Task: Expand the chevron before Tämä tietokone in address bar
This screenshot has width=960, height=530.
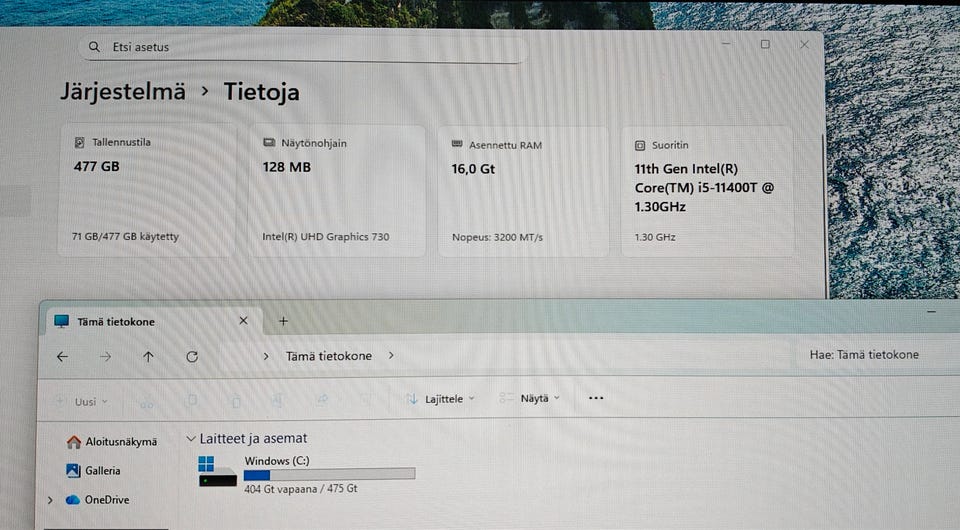Action: (266, 356)
